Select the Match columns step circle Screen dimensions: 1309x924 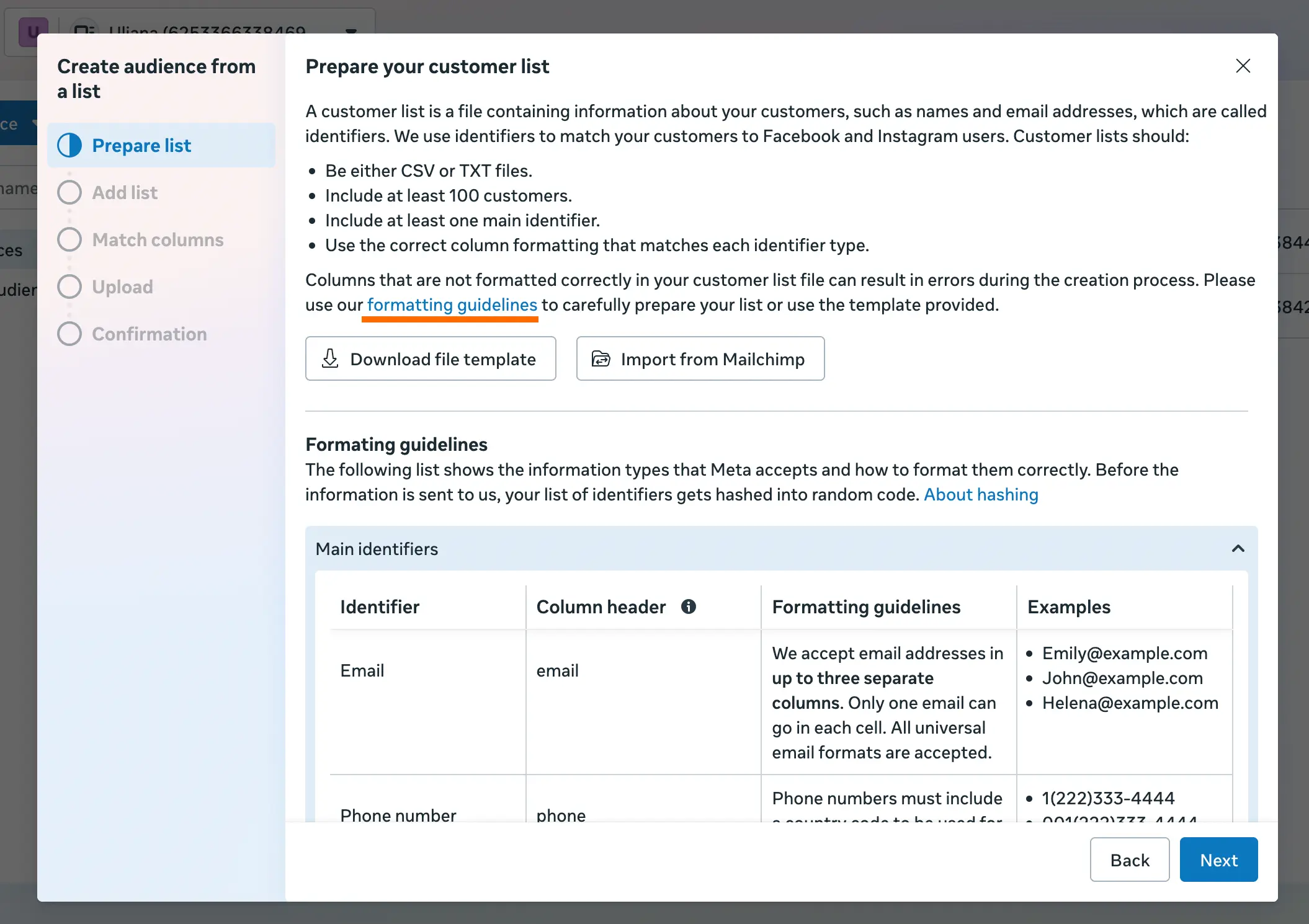click(69, 239)
